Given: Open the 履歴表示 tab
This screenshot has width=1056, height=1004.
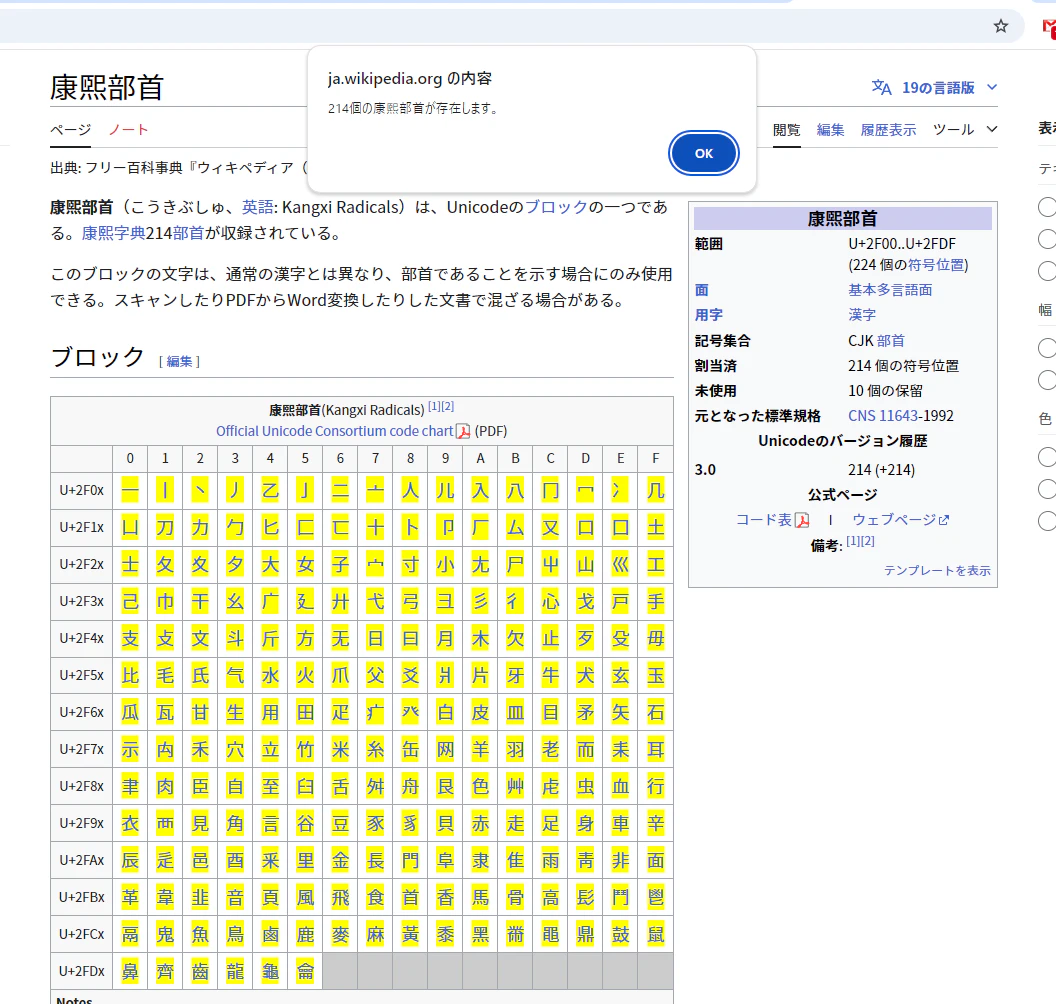Looking at the screenshot, I should pos(887,129).
